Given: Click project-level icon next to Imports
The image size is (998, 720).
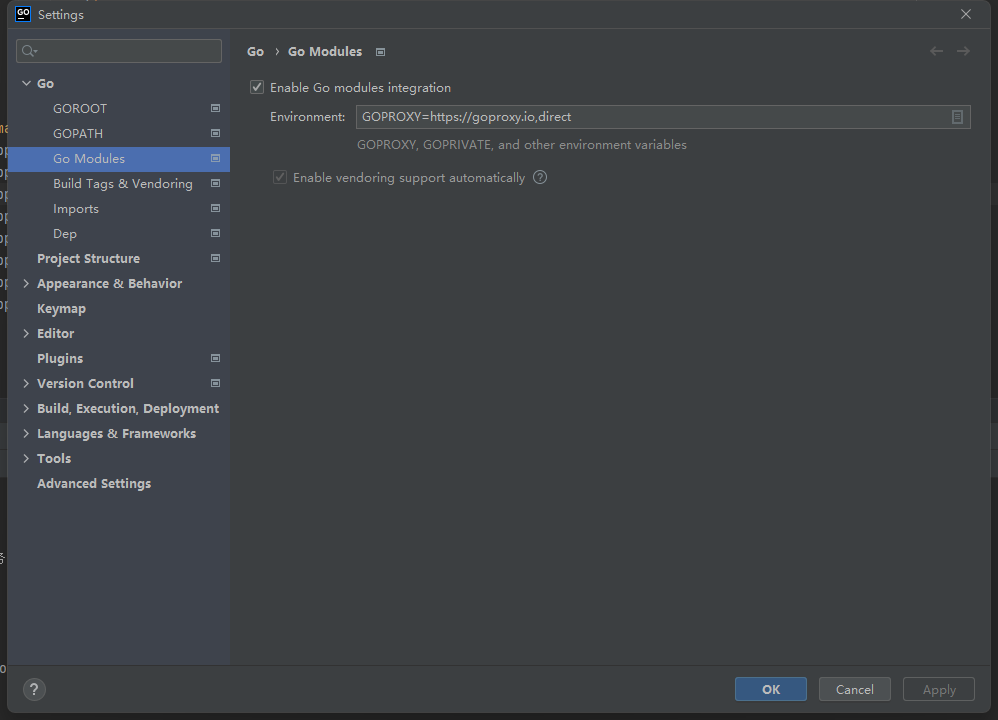Looking at the screenshot, I should click(x=216, y=208).
